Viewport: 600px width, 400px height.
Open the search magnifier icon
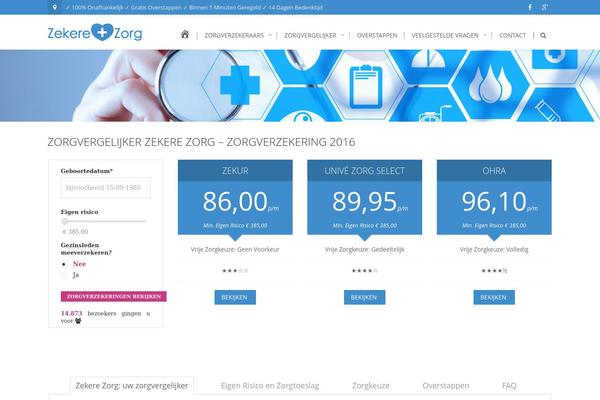click(x=543, y=36)
